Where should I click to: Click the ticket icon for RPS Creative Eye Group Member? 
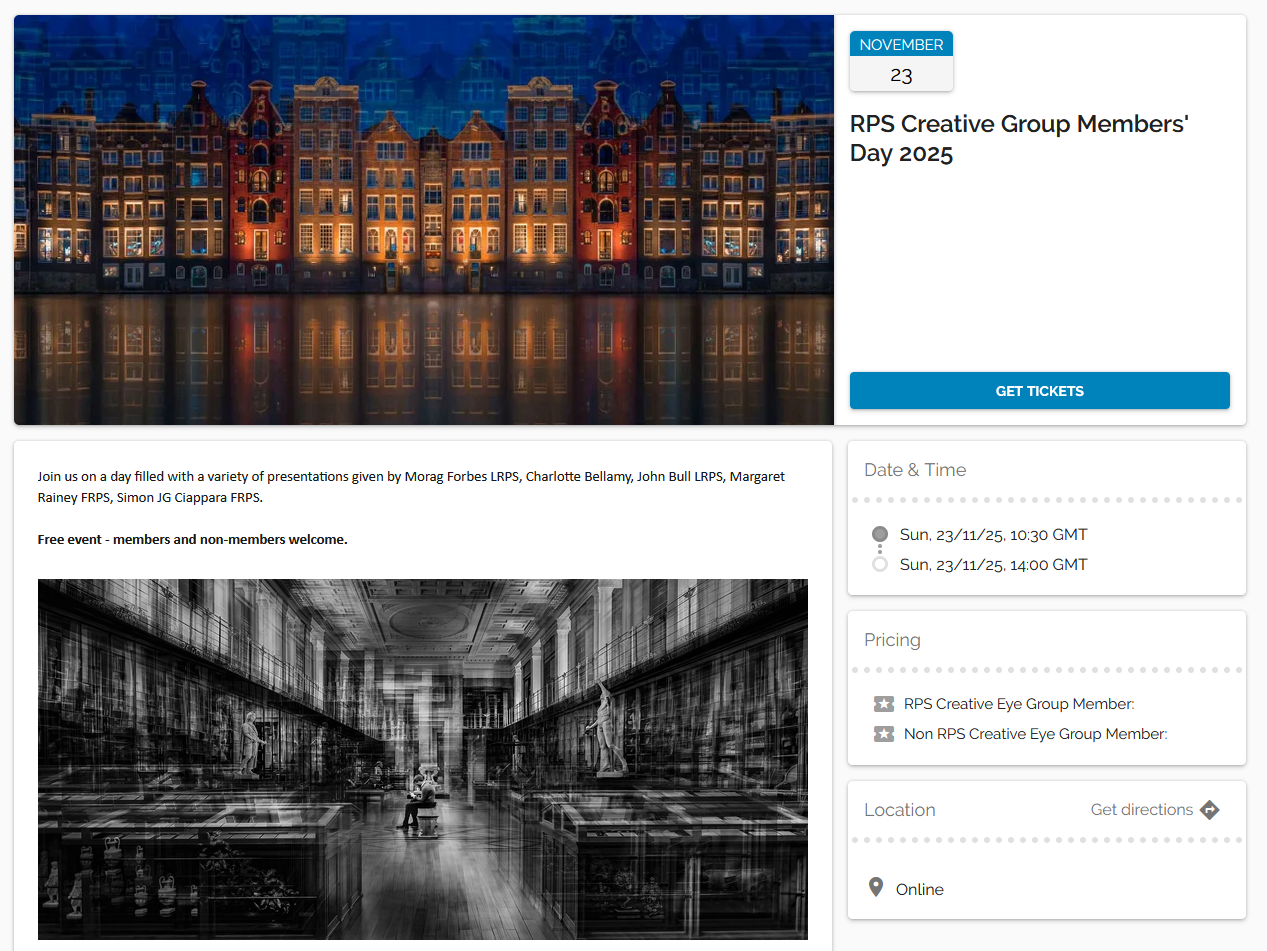click(x=884, y=704)
